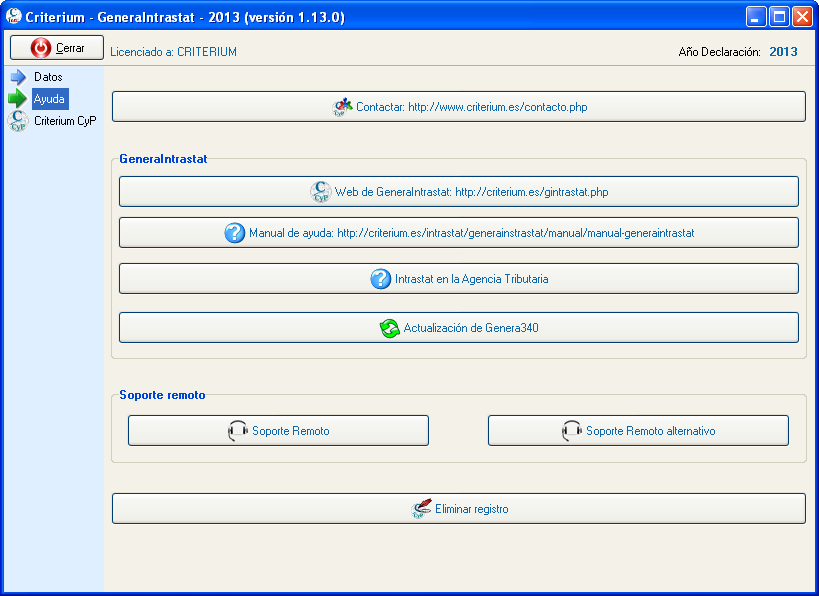The width and height of the screenshot is (819, 596).
Task: Click the 2013 Año Declaración value
Action: pyautogui.click(x=783, y=52)
